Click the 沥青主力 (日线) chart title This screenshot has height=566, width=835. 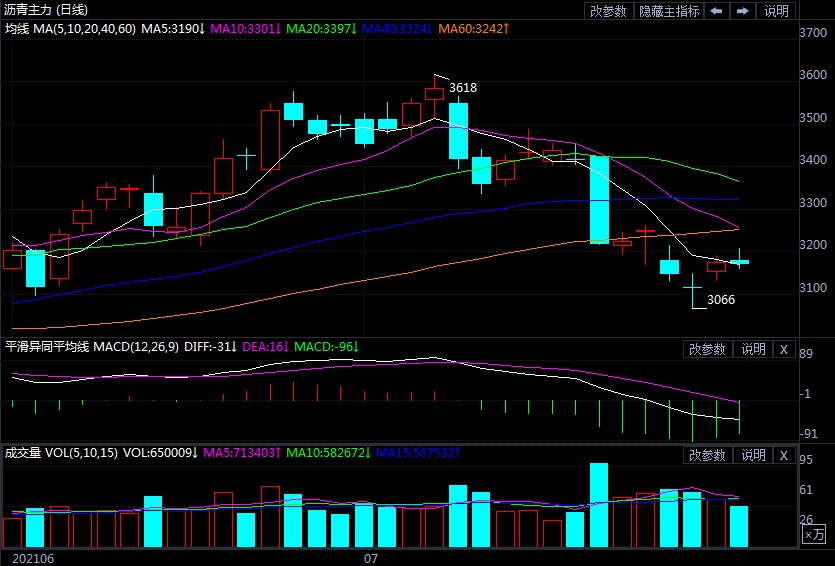tap(46, 10)
